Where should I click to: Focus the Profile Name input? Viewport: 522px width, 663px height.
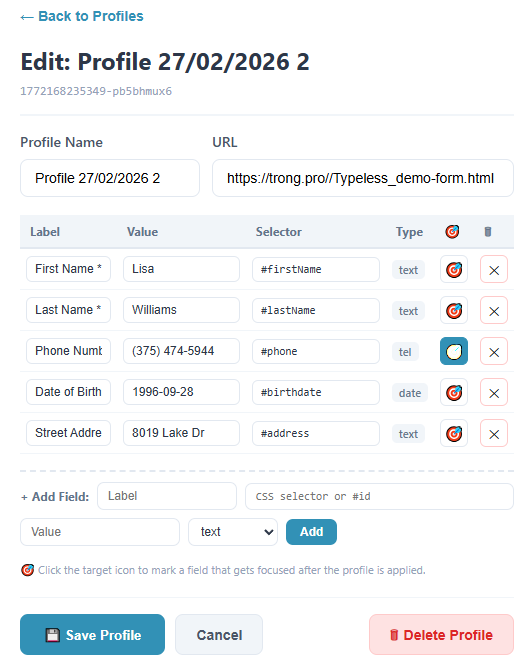coord(110,178)
